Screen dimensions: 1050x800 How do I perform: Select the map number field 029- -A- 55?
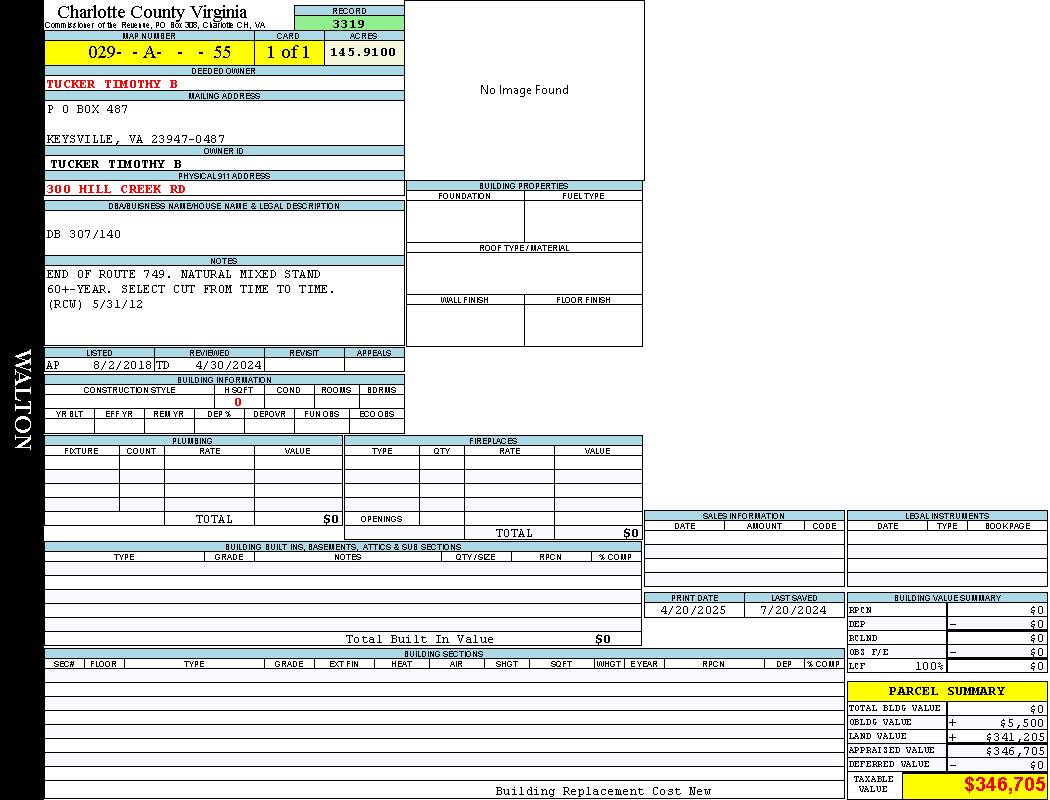(149, 53)
